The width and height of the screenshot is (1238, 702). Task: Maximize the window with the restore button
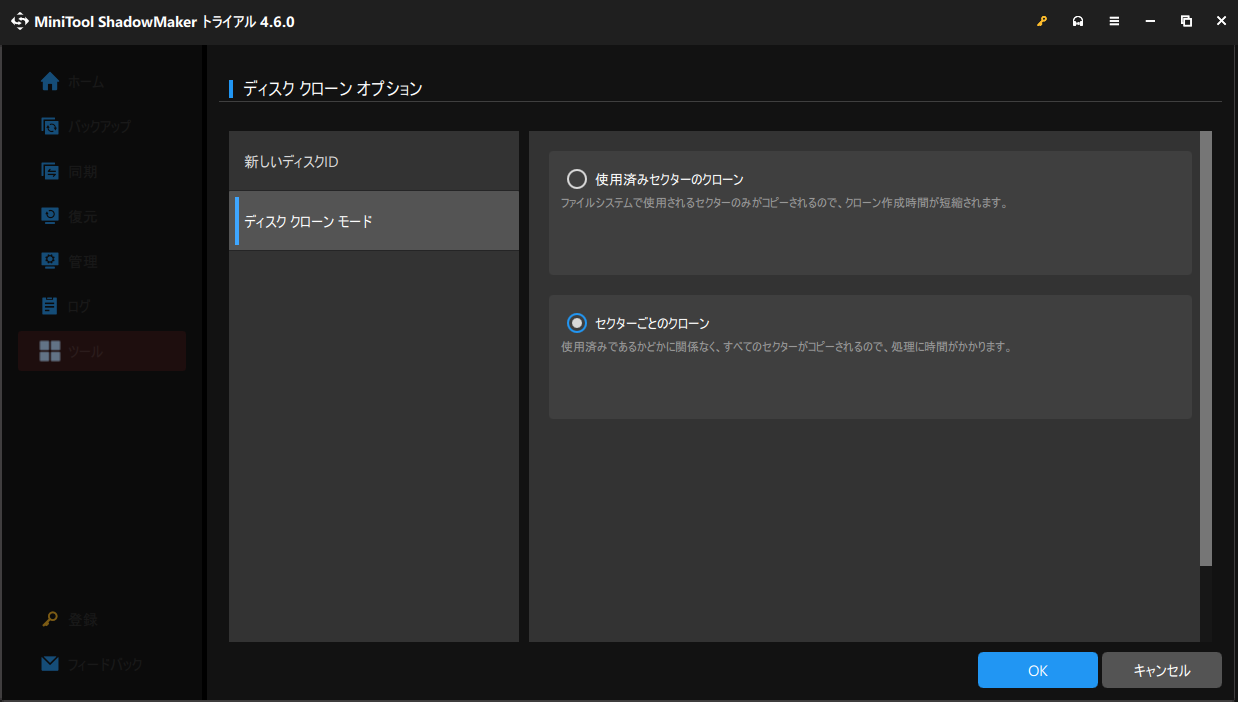point(1186,21)
